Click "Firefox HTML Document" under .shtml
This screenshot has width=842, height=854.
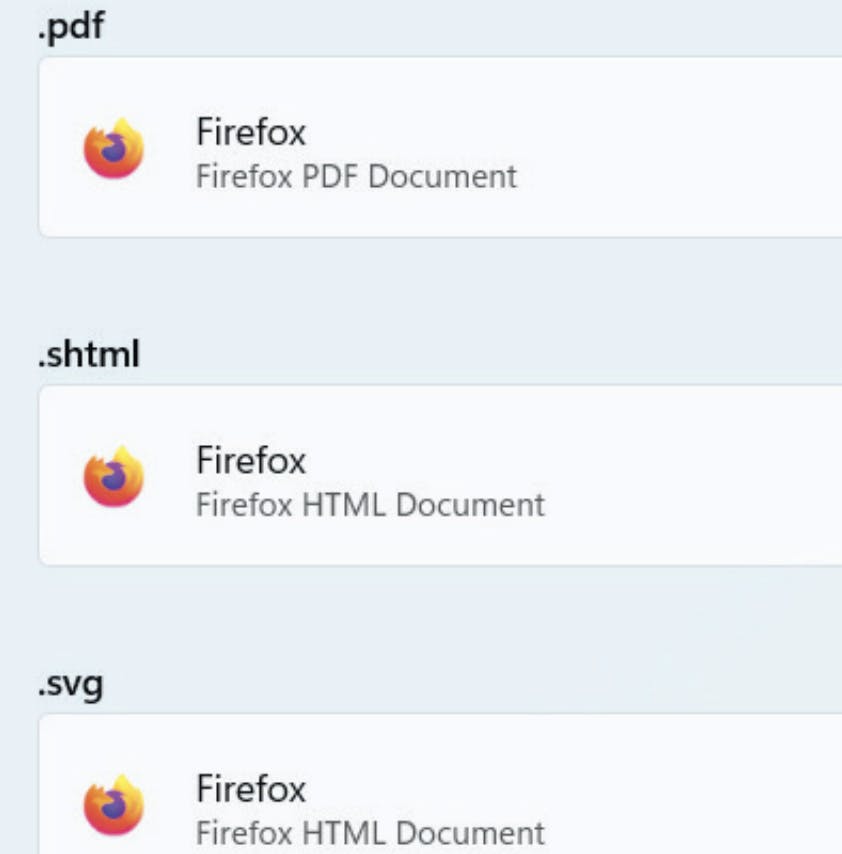click(370, 505)
